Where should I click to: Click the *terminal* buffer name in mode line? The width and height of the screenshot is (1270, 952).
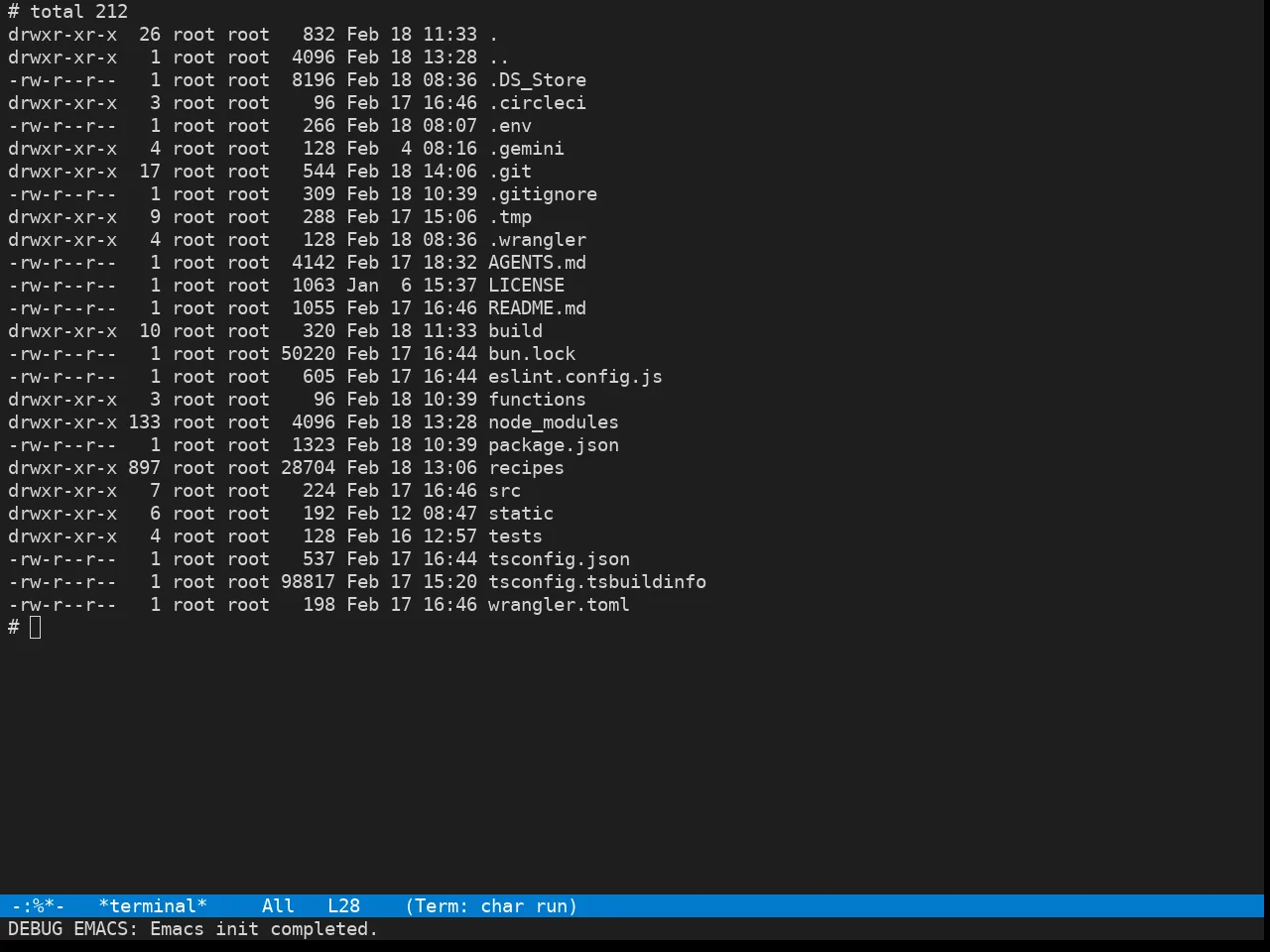[x=153, y=906]
